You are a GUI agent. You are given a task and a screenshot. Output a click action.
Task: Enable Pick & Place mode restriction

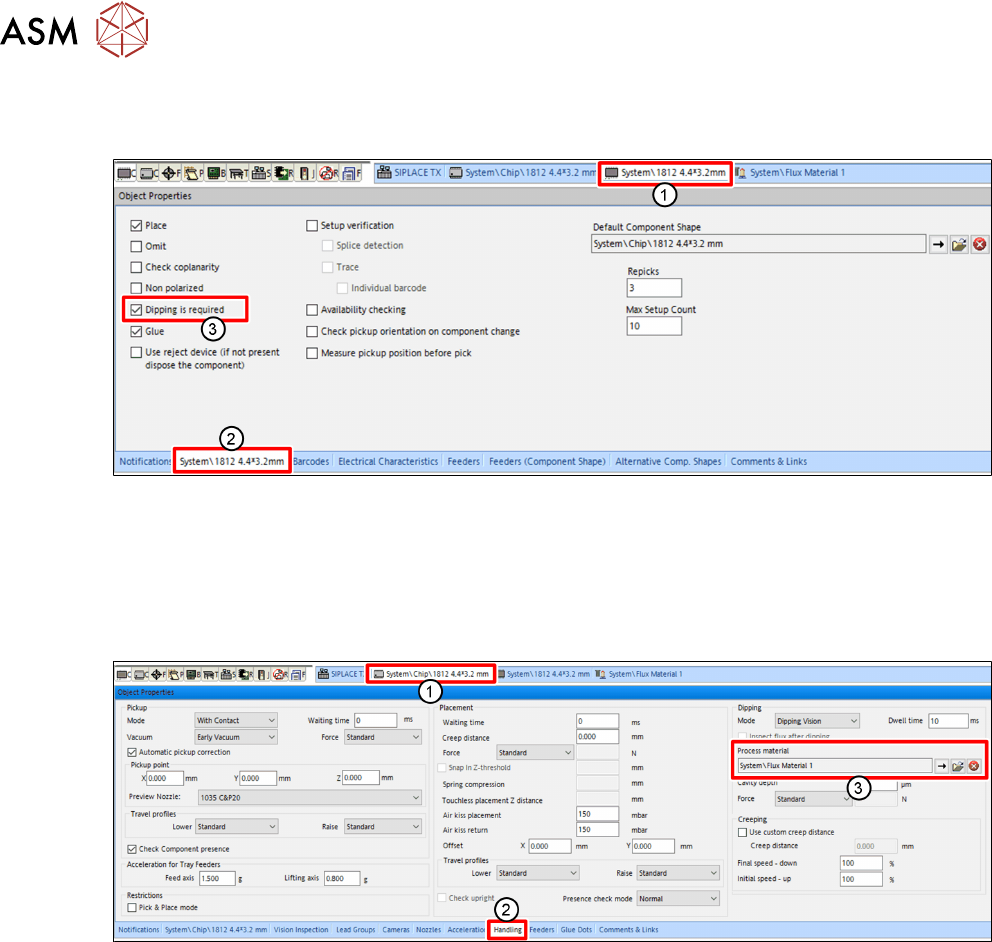[132, 908]
